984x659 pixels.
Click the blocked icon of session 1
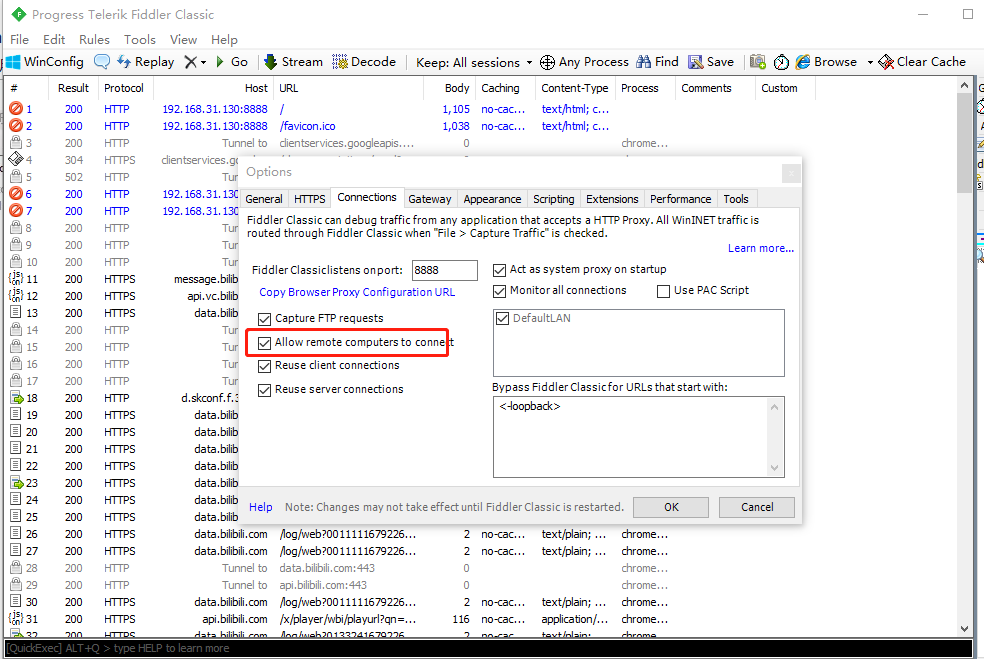[x=16, y=109]
